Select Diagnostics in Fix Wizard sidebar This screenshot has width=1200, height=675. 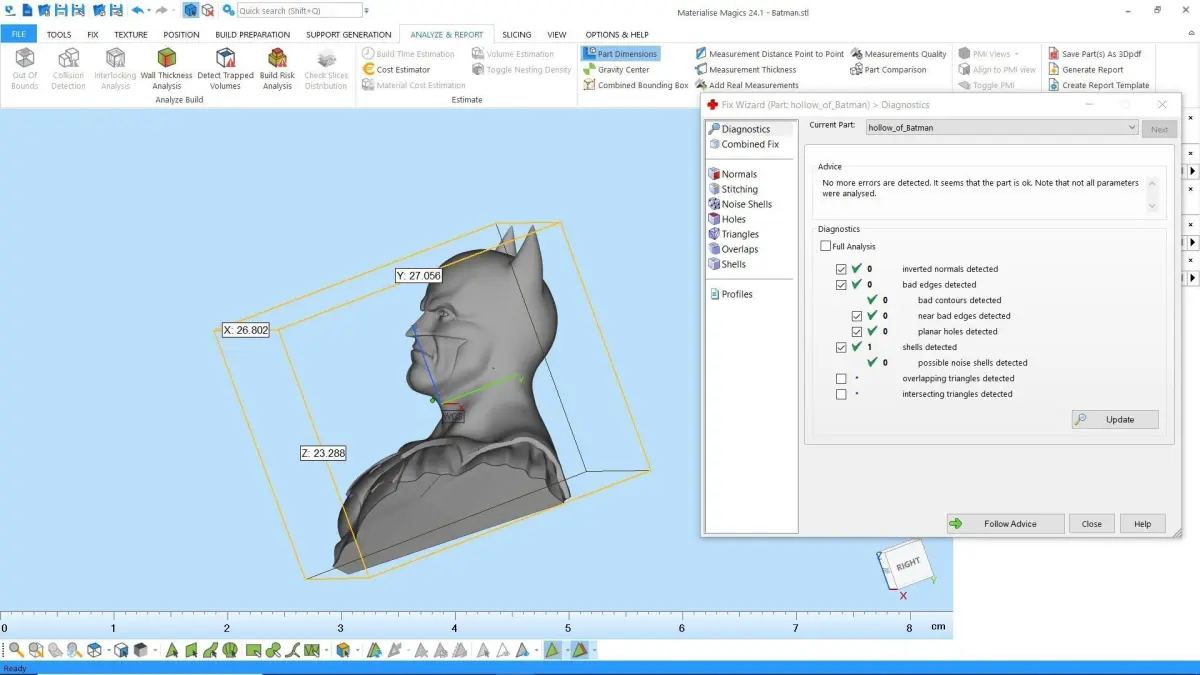(739, 129)
